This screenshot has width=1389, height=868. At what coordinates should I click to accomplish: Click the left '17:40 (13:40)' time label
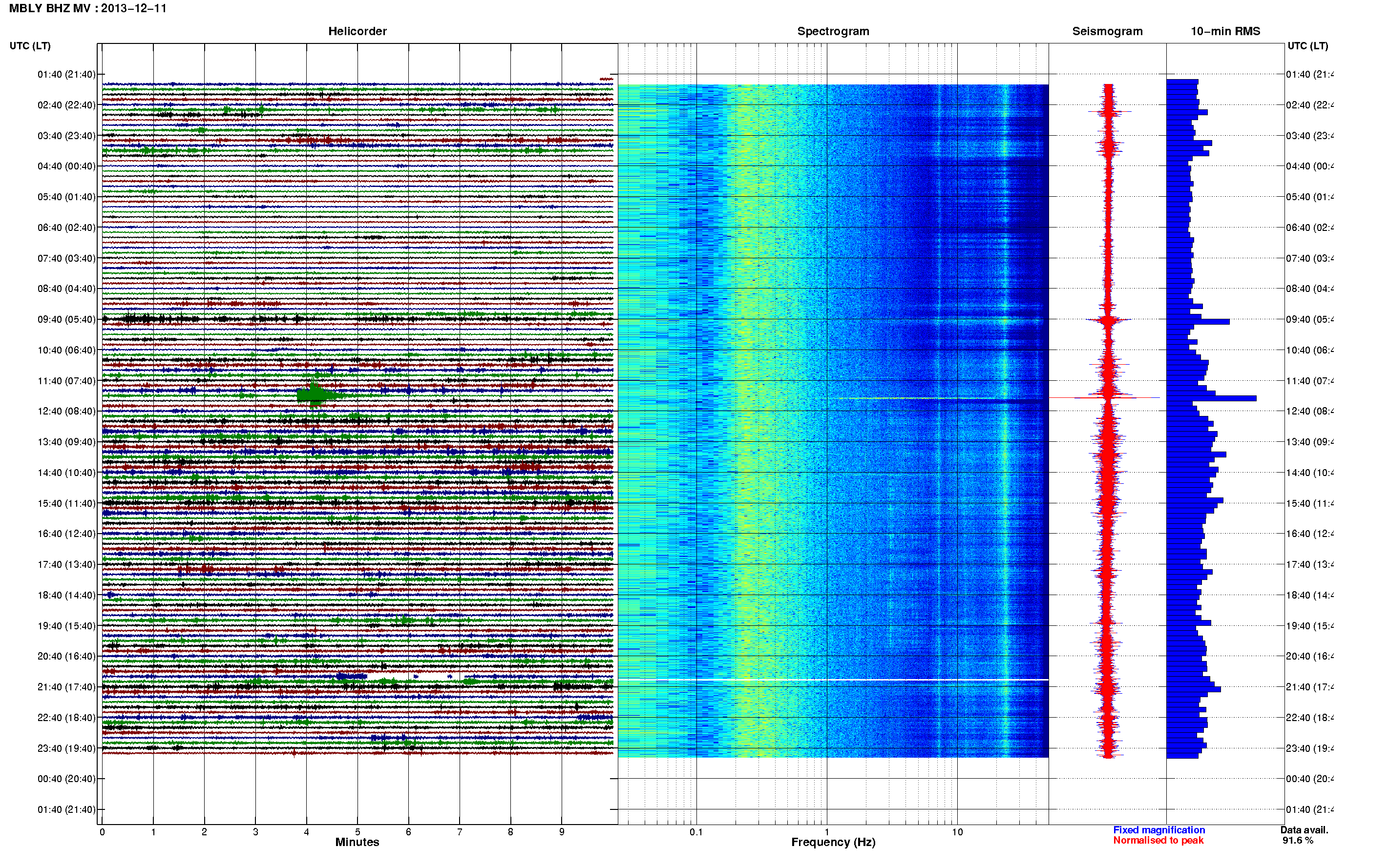(x=66, y=564)
